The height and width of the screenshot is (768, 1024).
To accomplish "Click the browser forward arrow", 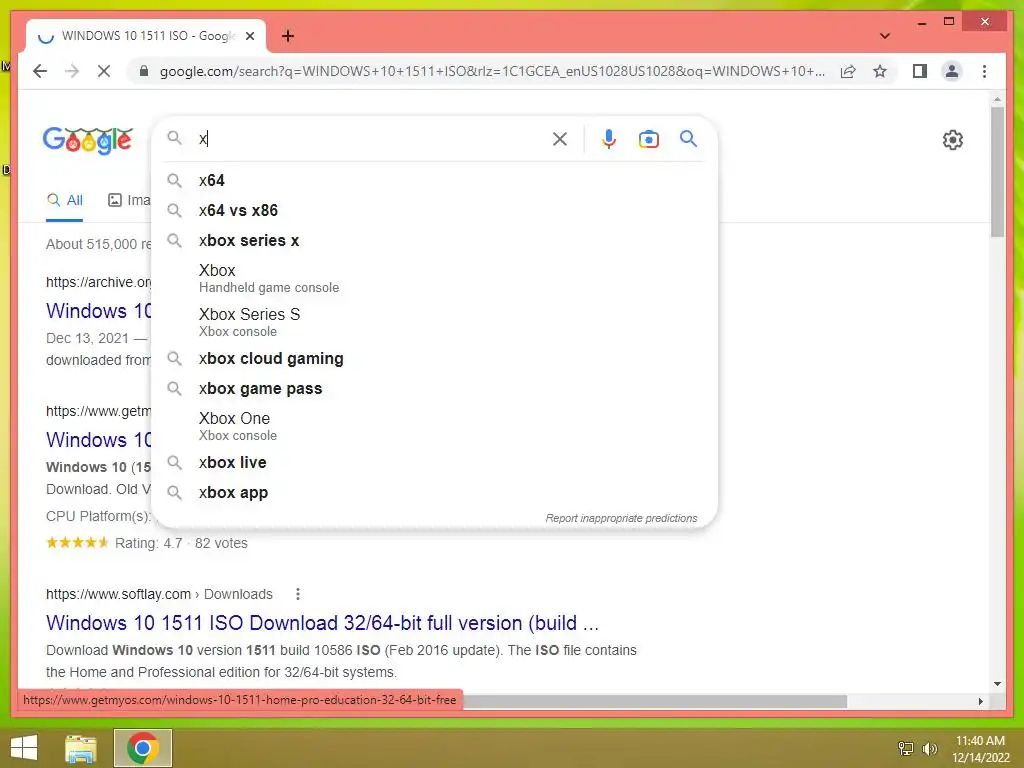I will tap(72, 71).
